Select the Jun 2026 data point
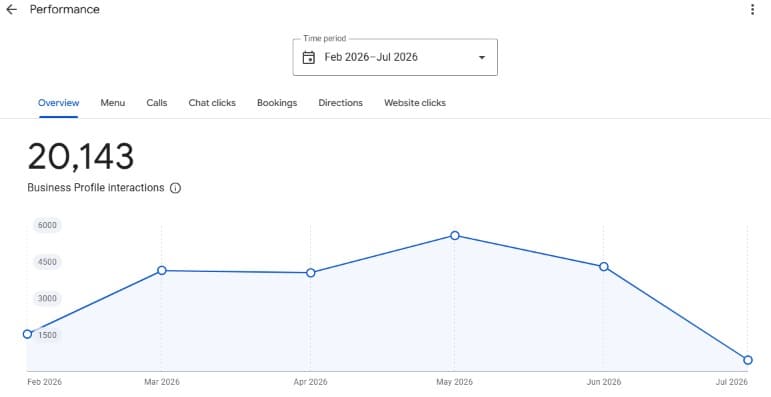This screenshot has width=771, height=397. pos(604,267)
